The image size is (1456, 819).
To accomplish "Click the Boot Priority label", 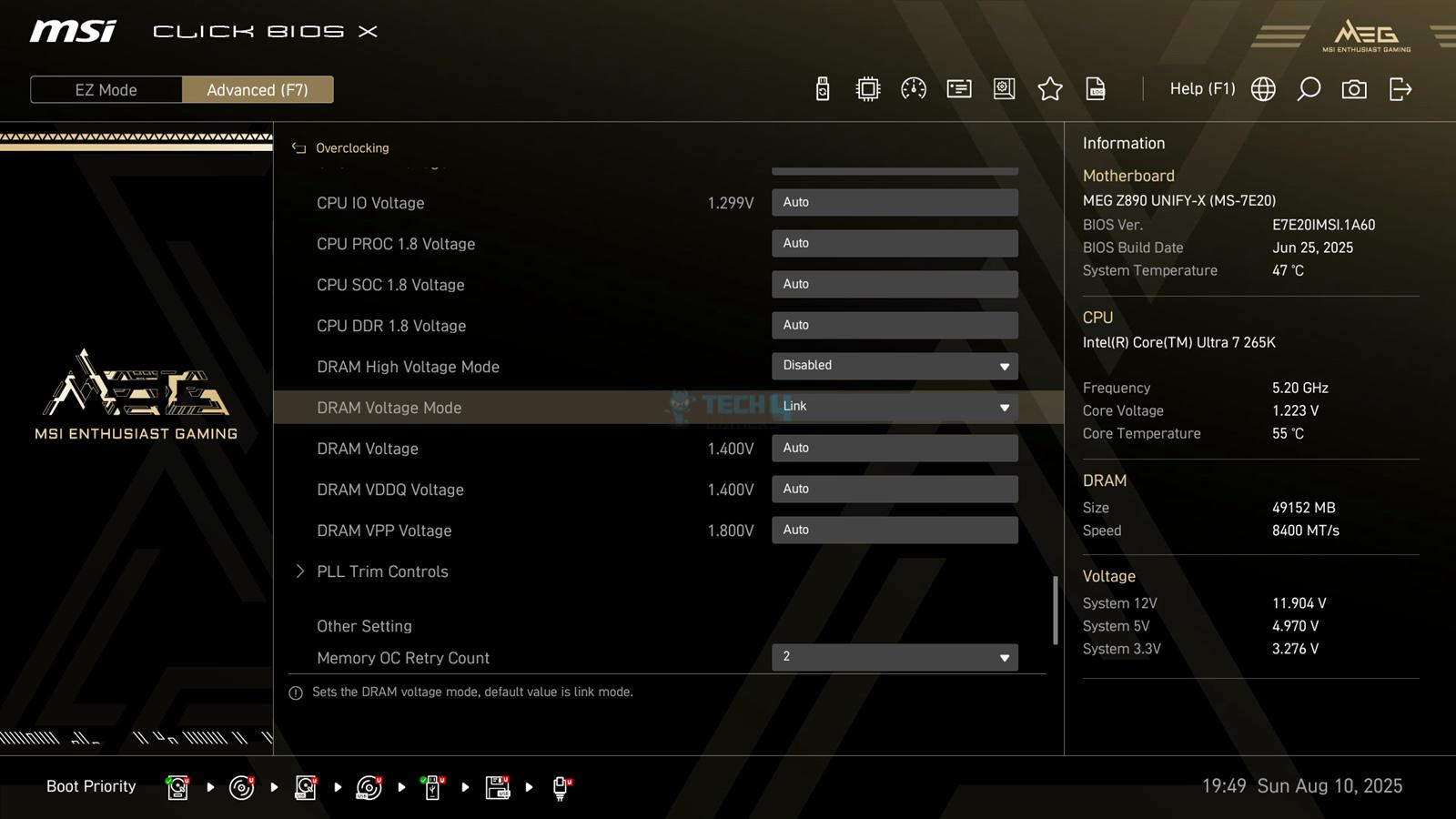I will [91, 786].
